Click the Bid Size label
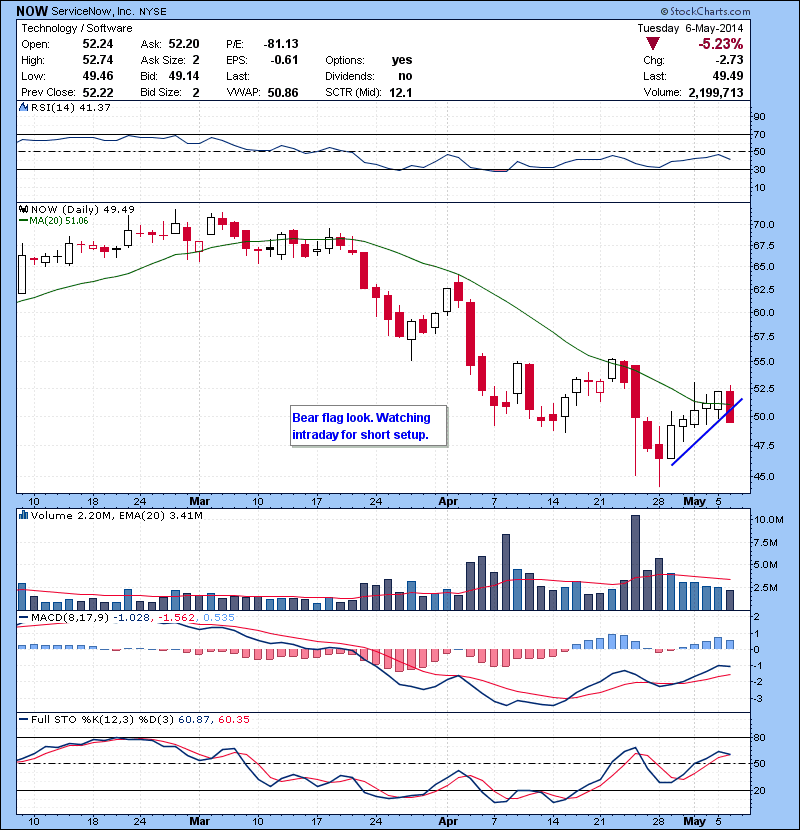This screenshot has height=830, width=800. tap(161, 92)
